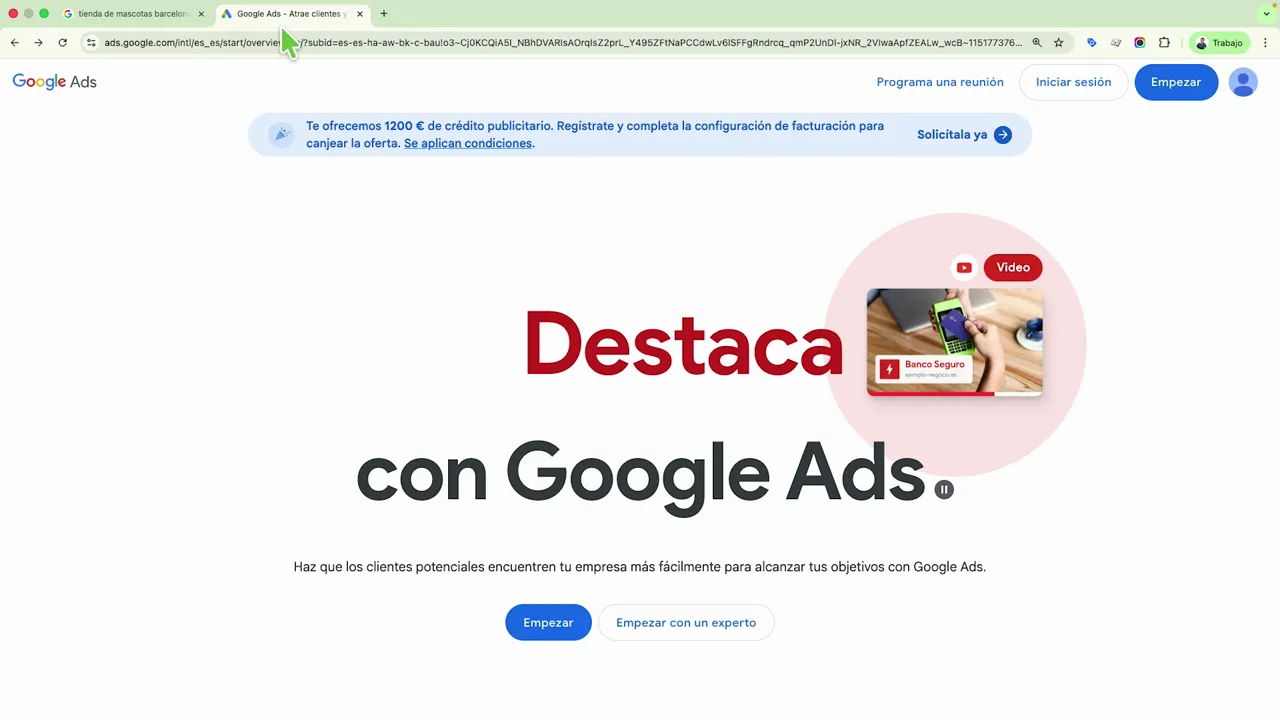Screen dimensions: 1280x720
Task: Open a new tab with the plus icon
Action: coord(384,14)
